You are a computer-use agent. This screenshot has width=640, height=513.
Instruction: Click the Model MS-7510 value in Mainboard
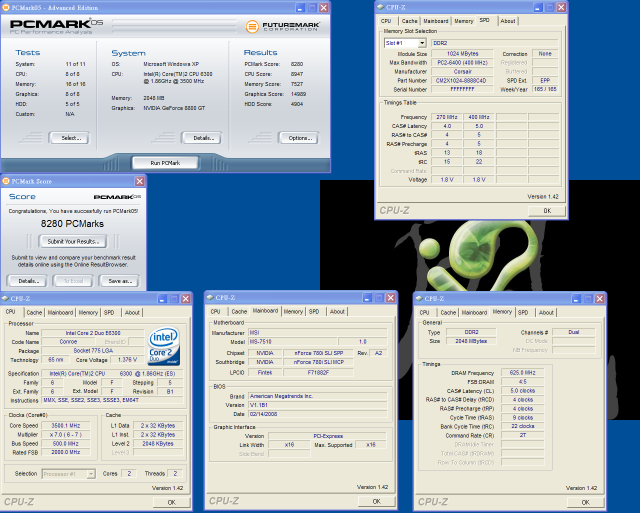(x=293, y=342)
